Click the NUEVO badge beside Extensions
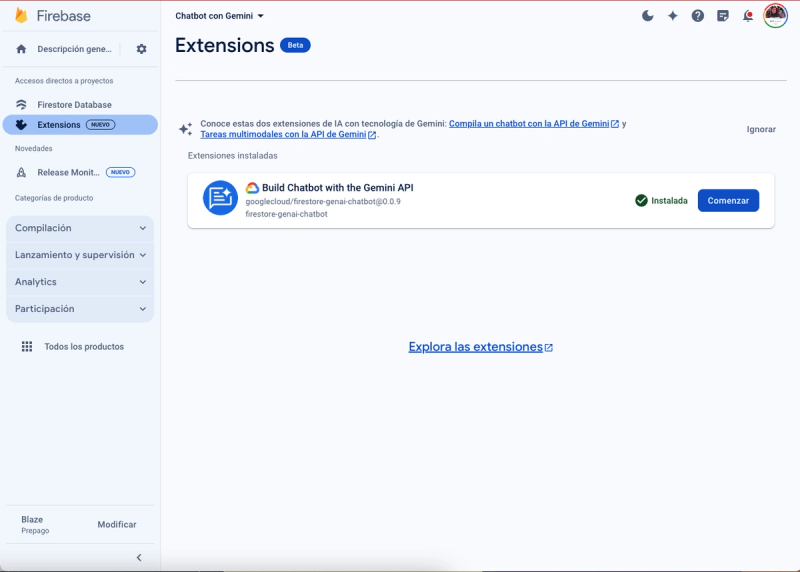Image resolution: width=800 pixels, height=572 pixels. tap(101, 125)
